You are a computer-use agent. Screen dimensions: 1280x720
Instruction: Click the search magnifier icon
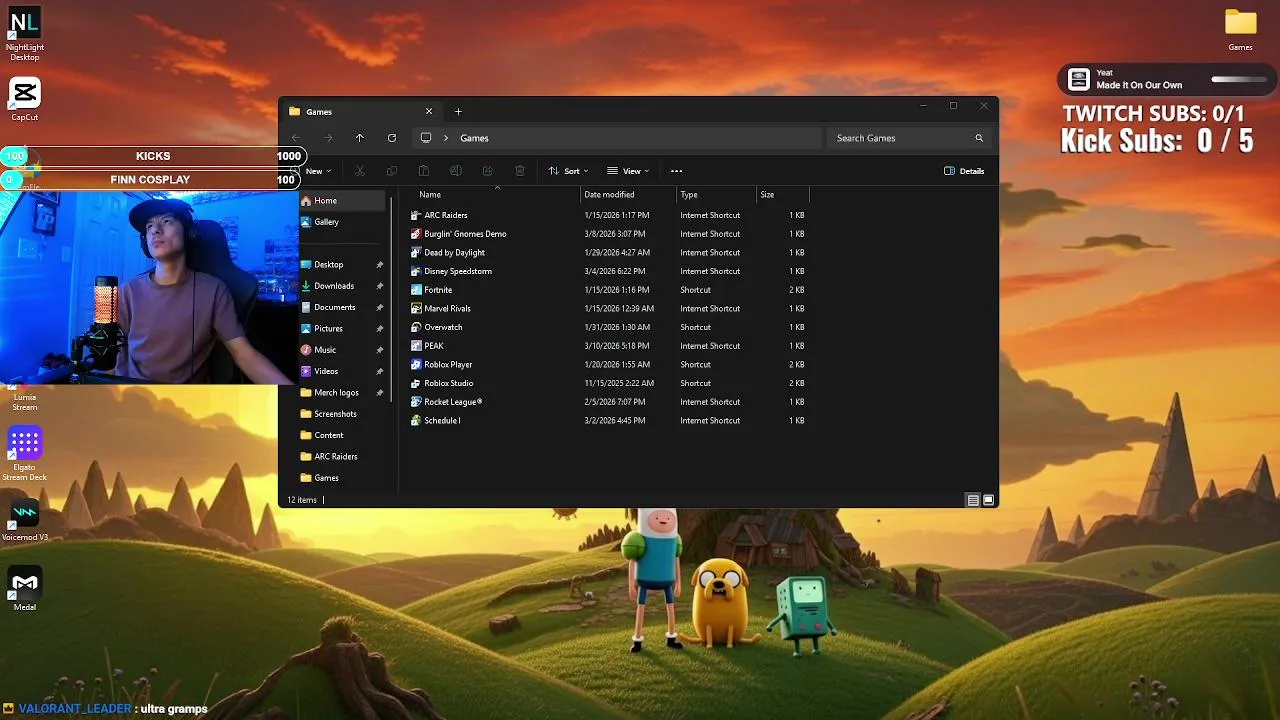click(x=979, y=138)
